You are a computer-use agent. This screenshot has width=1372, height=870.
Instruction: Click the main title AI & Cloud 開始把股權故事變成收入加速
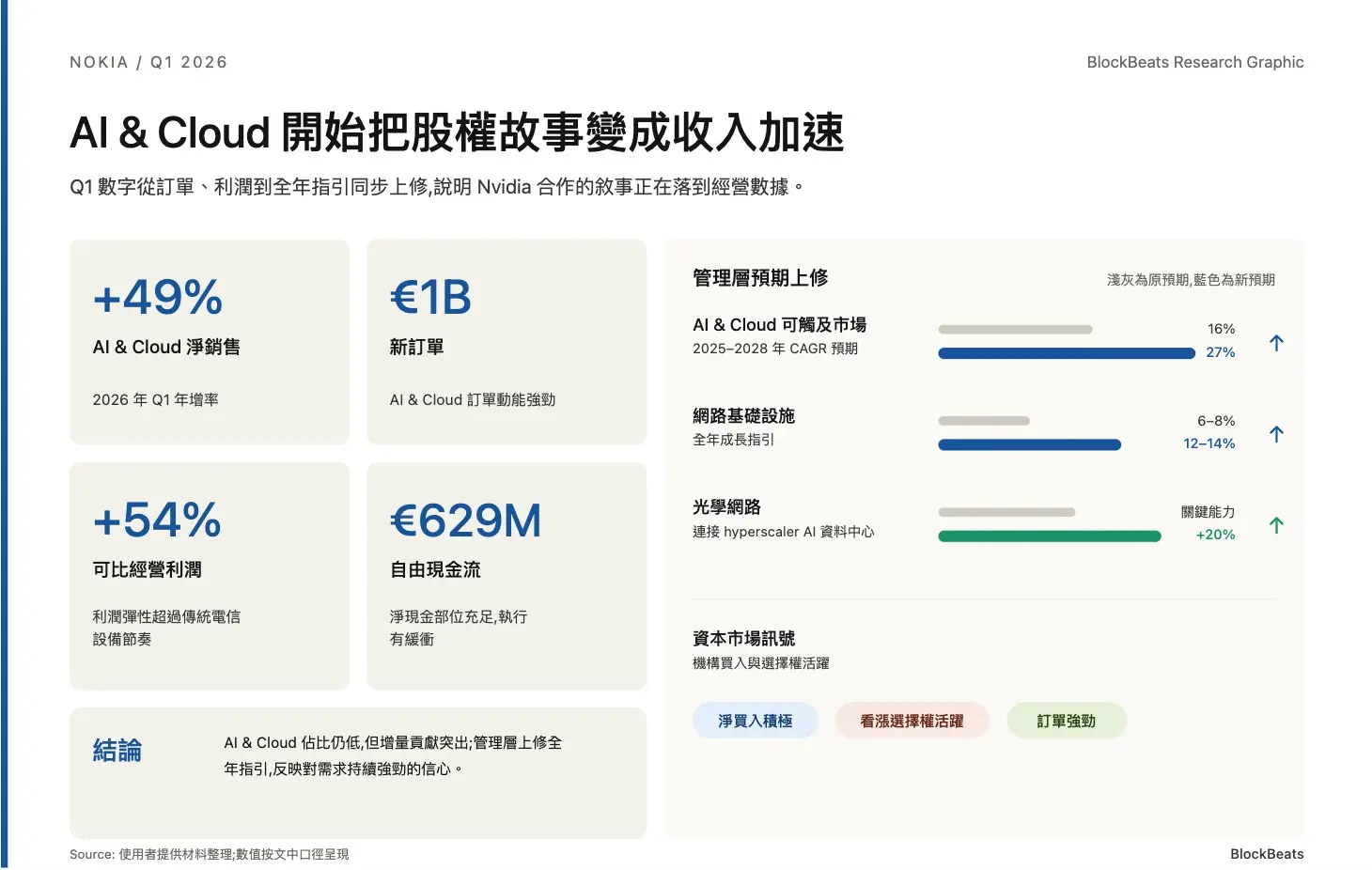457,132
